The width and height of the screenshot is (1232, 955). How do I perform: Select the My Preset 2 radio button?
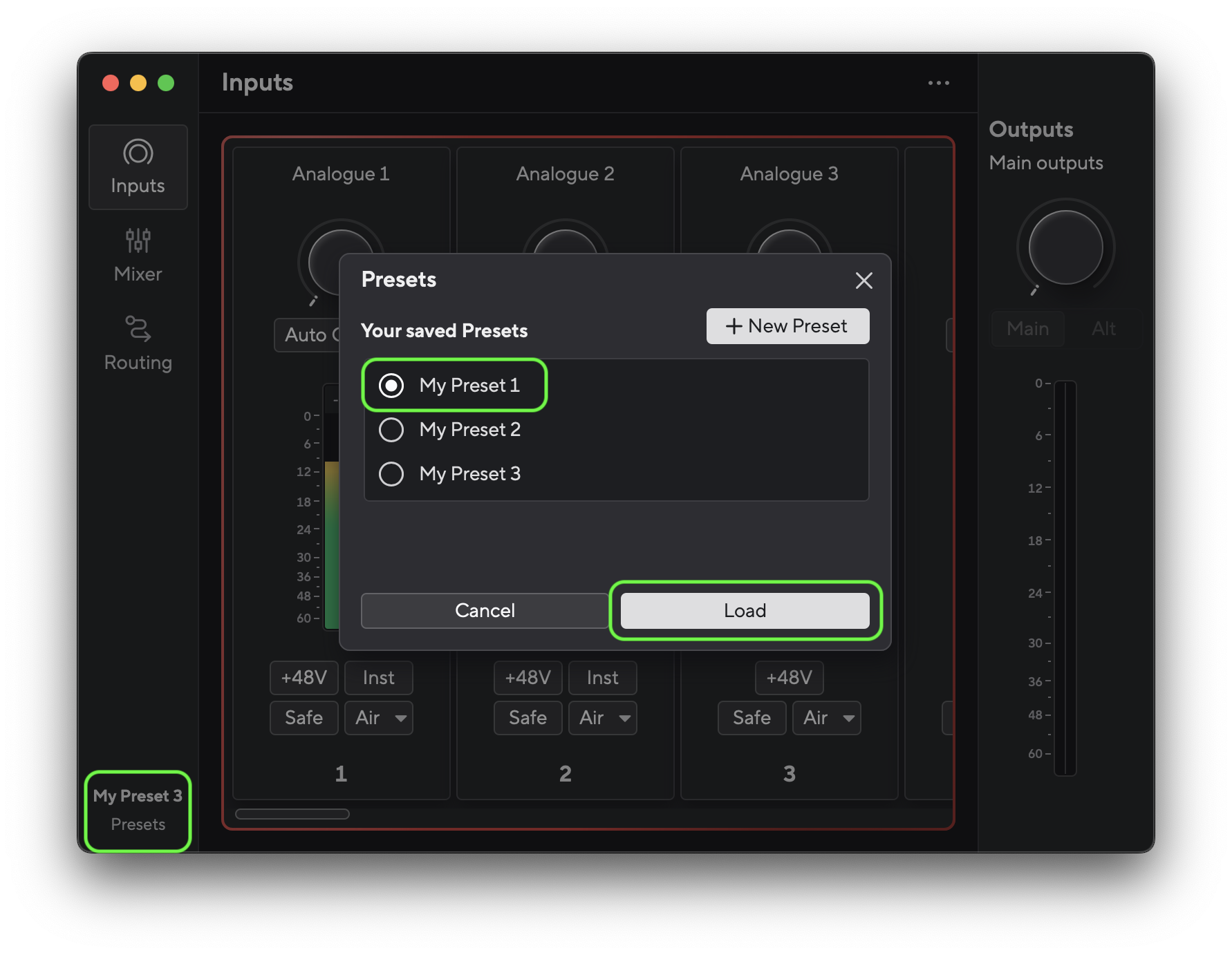[391, 429]
